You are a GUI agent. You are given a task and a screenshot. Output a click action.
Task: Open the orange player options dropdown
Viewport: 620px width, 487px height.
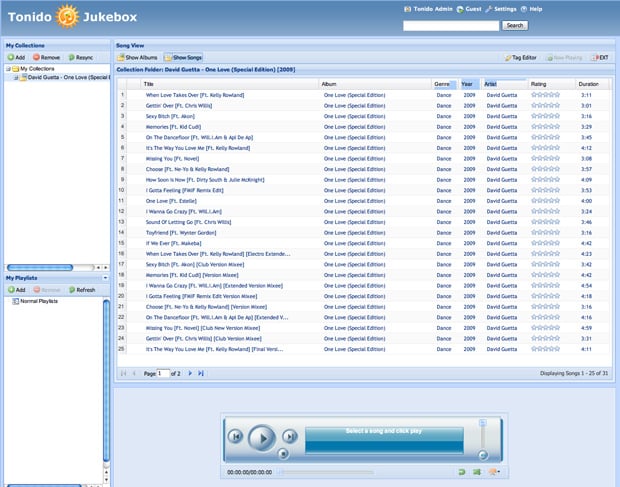tap(494, 472)
